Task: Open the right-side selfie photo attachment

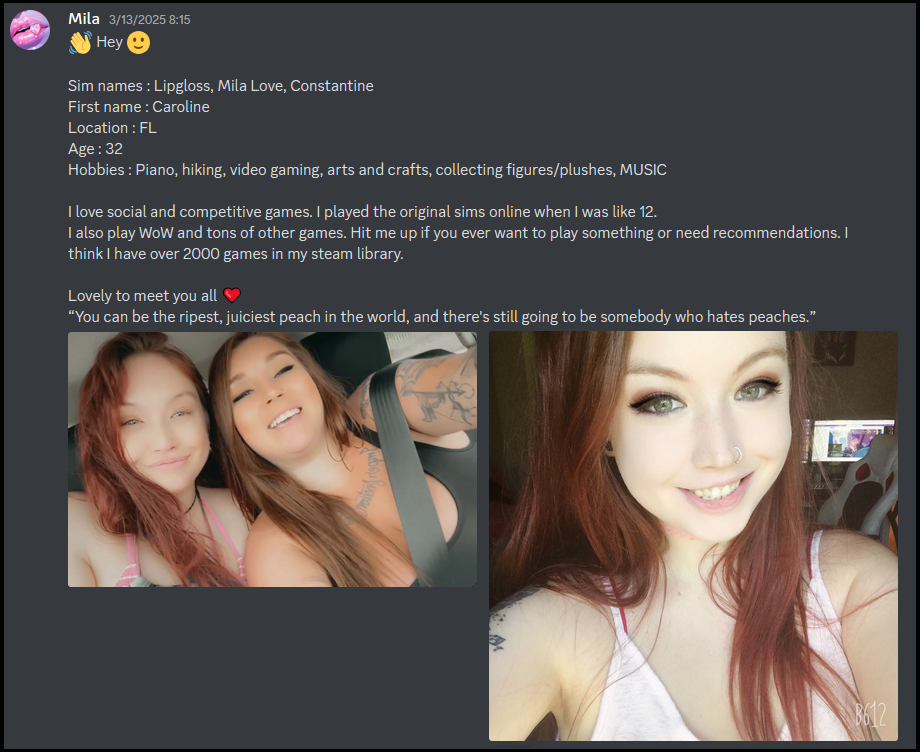Action: (694, 536)
